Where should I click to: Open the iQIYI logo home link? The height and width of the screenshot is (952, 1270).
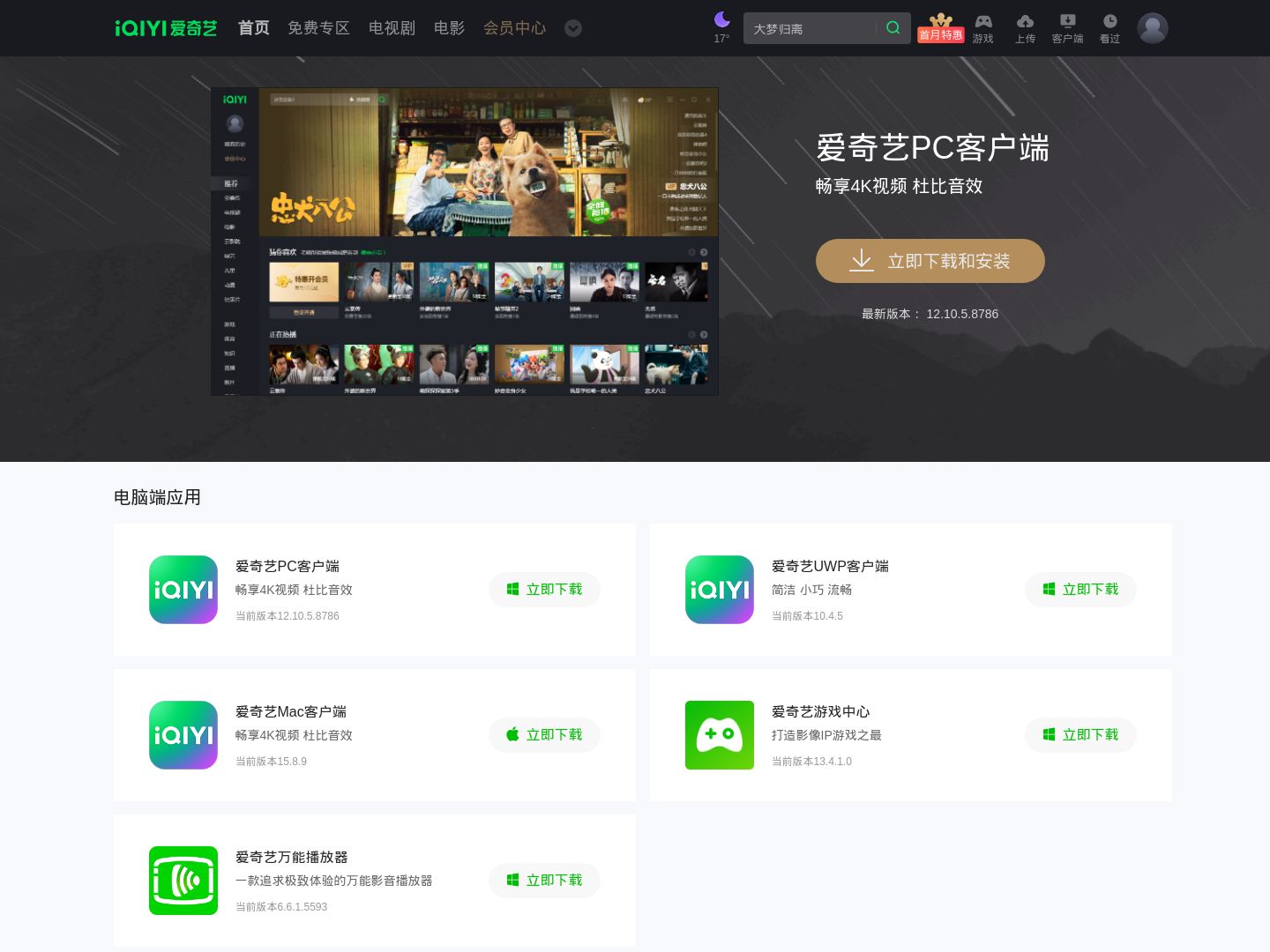point(166,28)
